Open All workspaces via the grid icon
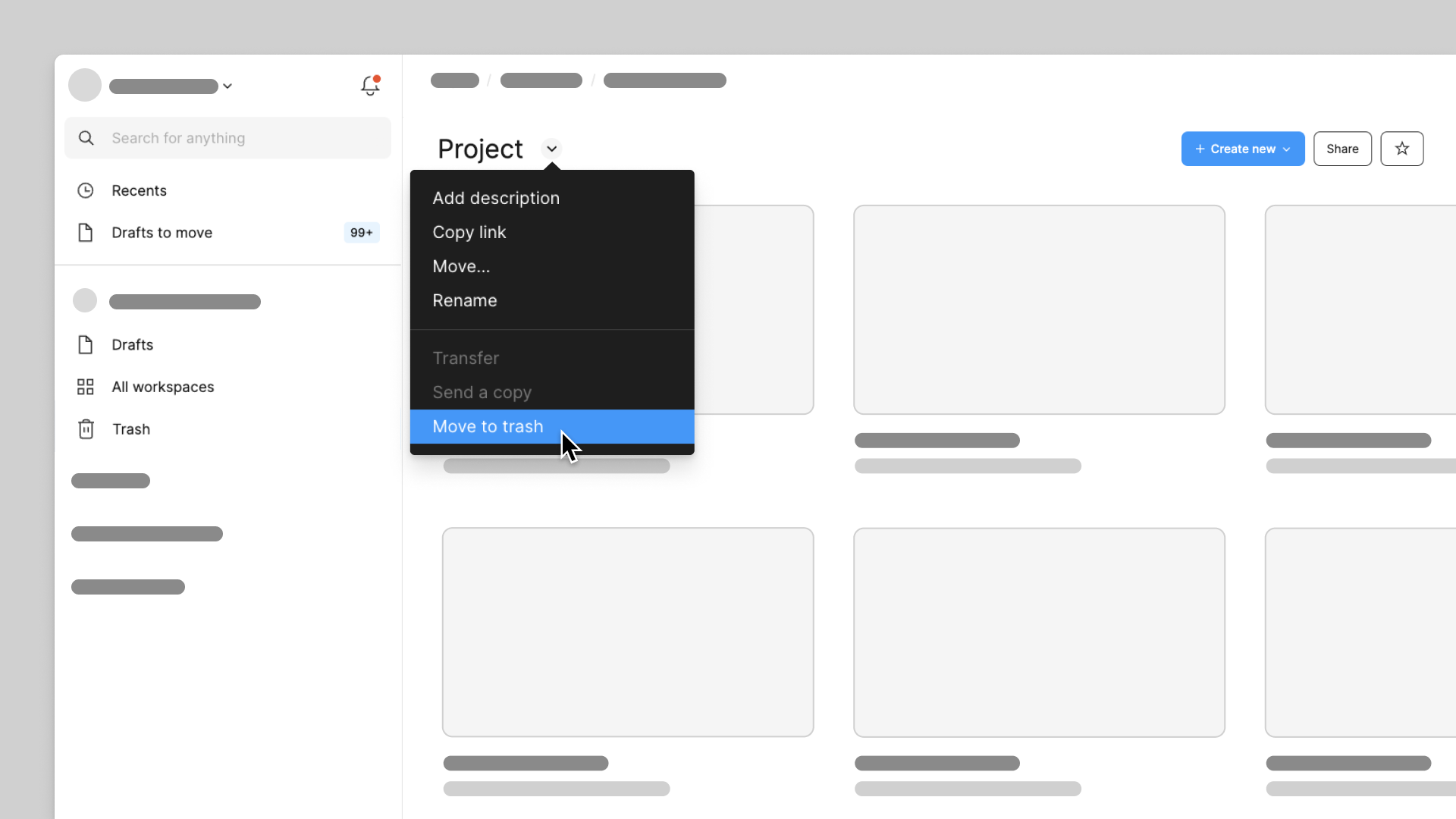 click(85, 387)
